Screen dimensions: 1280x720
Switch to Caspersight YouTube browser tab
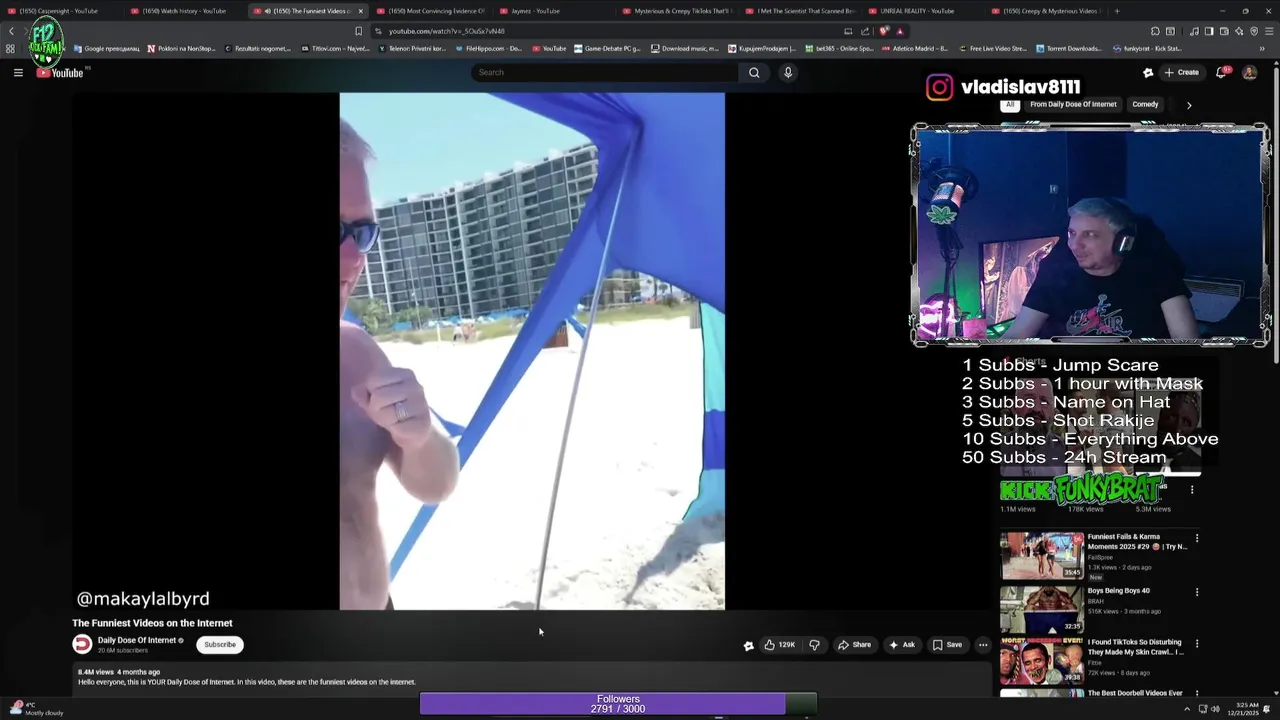(x=60, y=11)
